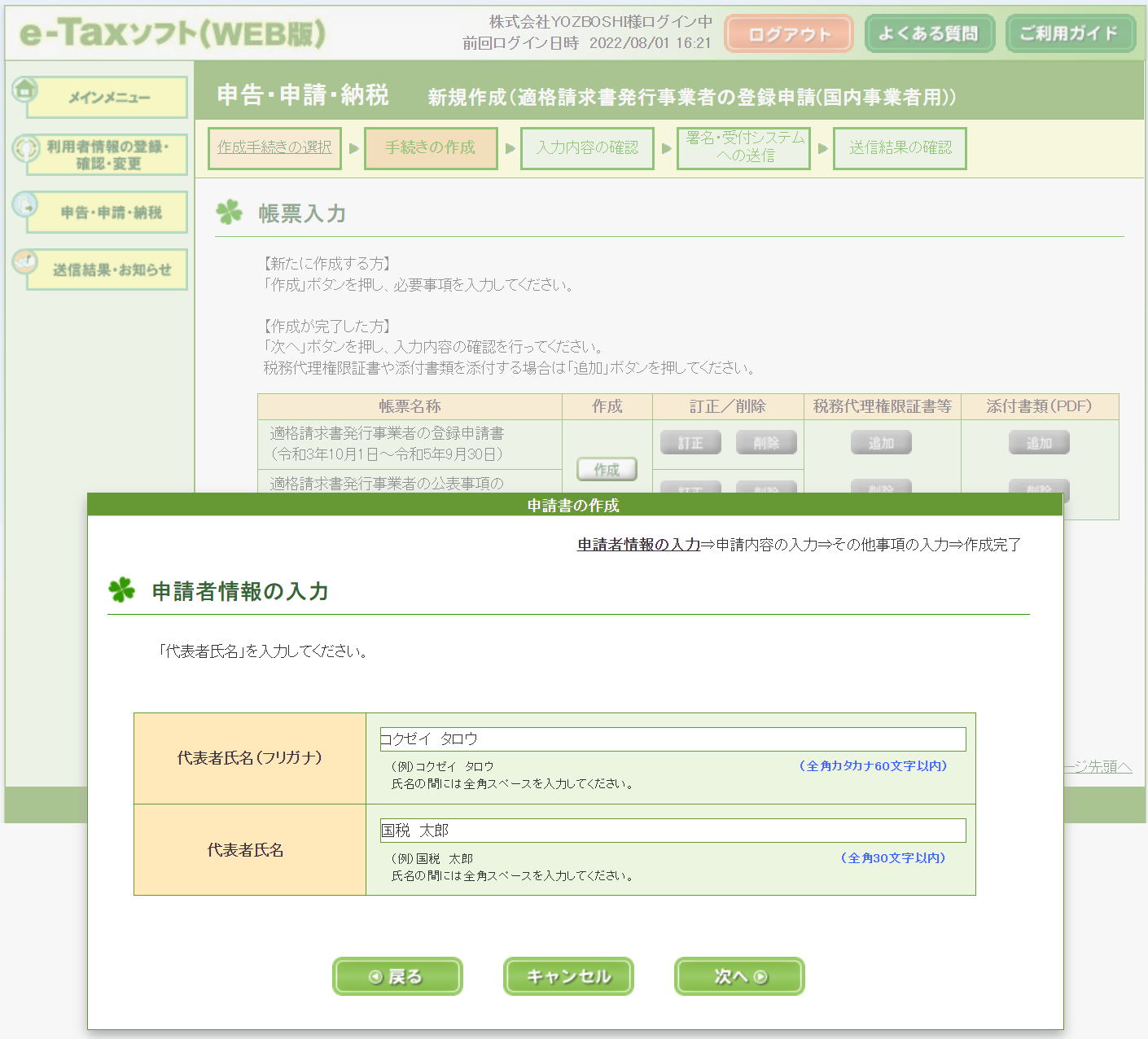Viewport: 1148px width, 1039px height.
Task: Go to 作成手続きの選択 step
Action: (274, 148)
